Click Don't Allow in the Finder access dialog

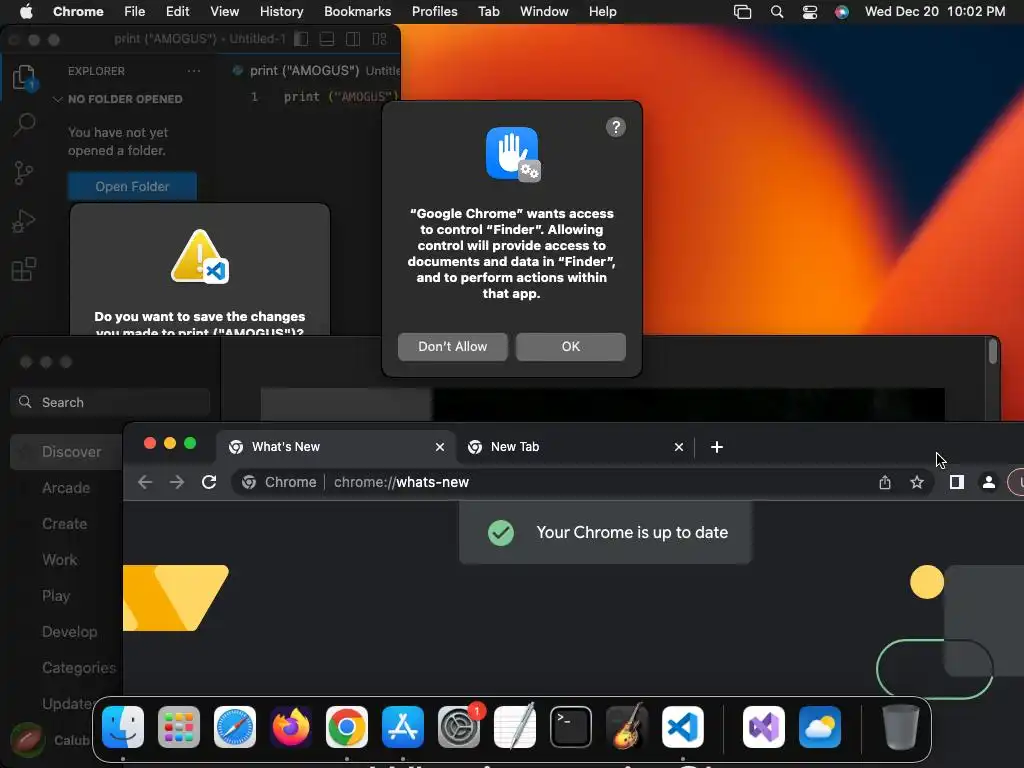coord(453,347)
